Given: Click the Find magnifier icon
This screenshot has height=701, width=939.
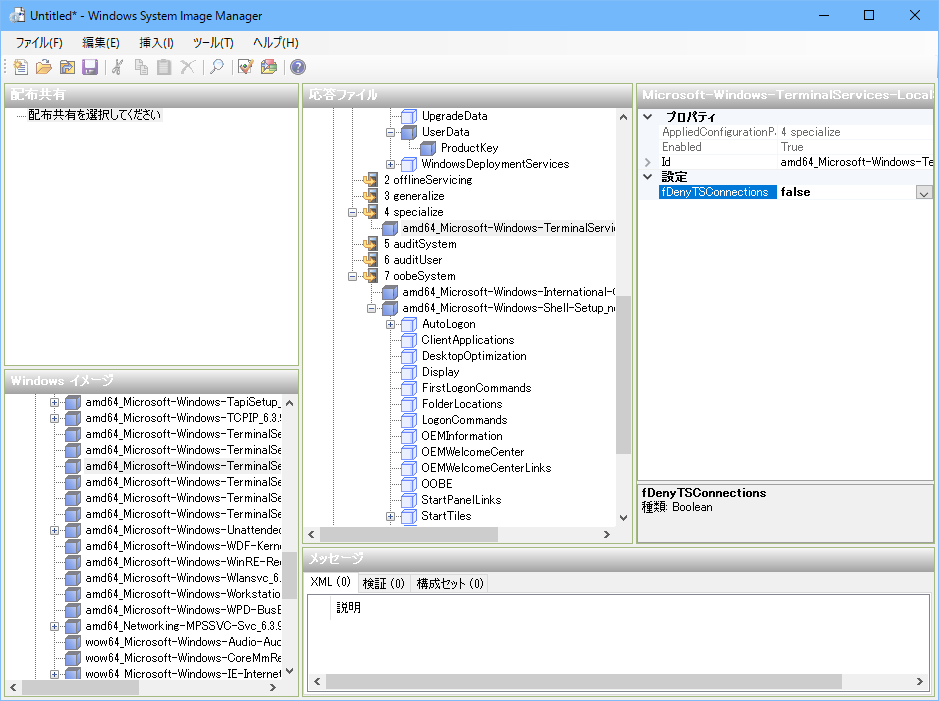Looking at the screenshot, I should 217,67.
